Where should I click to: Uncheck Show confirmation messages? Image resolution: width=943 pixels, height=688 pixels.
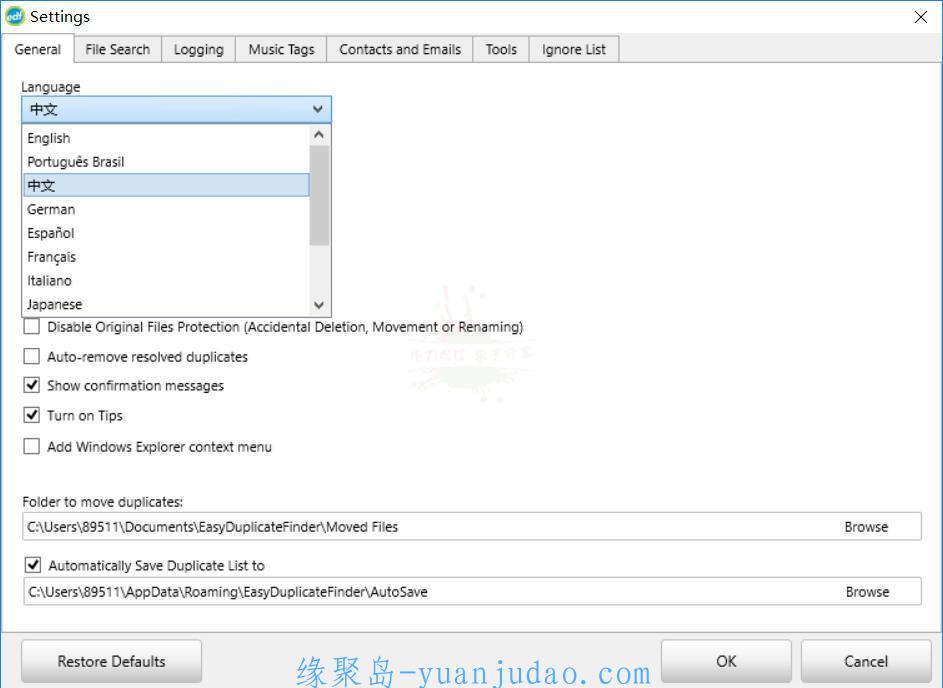point(32,385)
